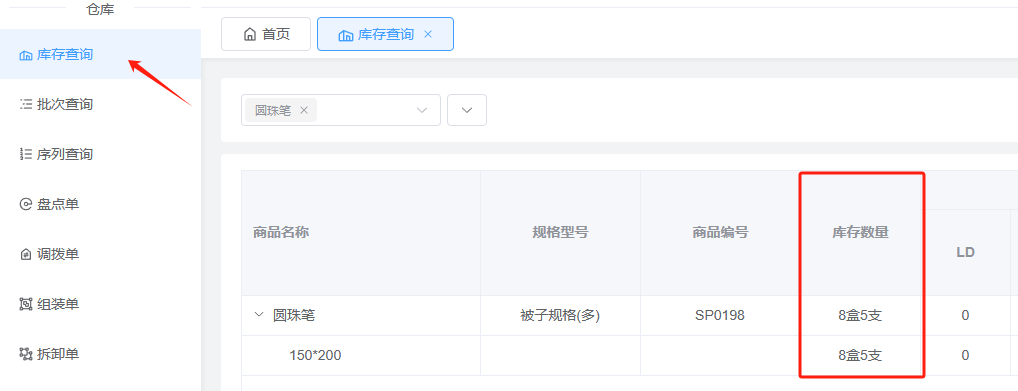
Task: Open the product select dropdown arrow
Action: click(422, 110)
